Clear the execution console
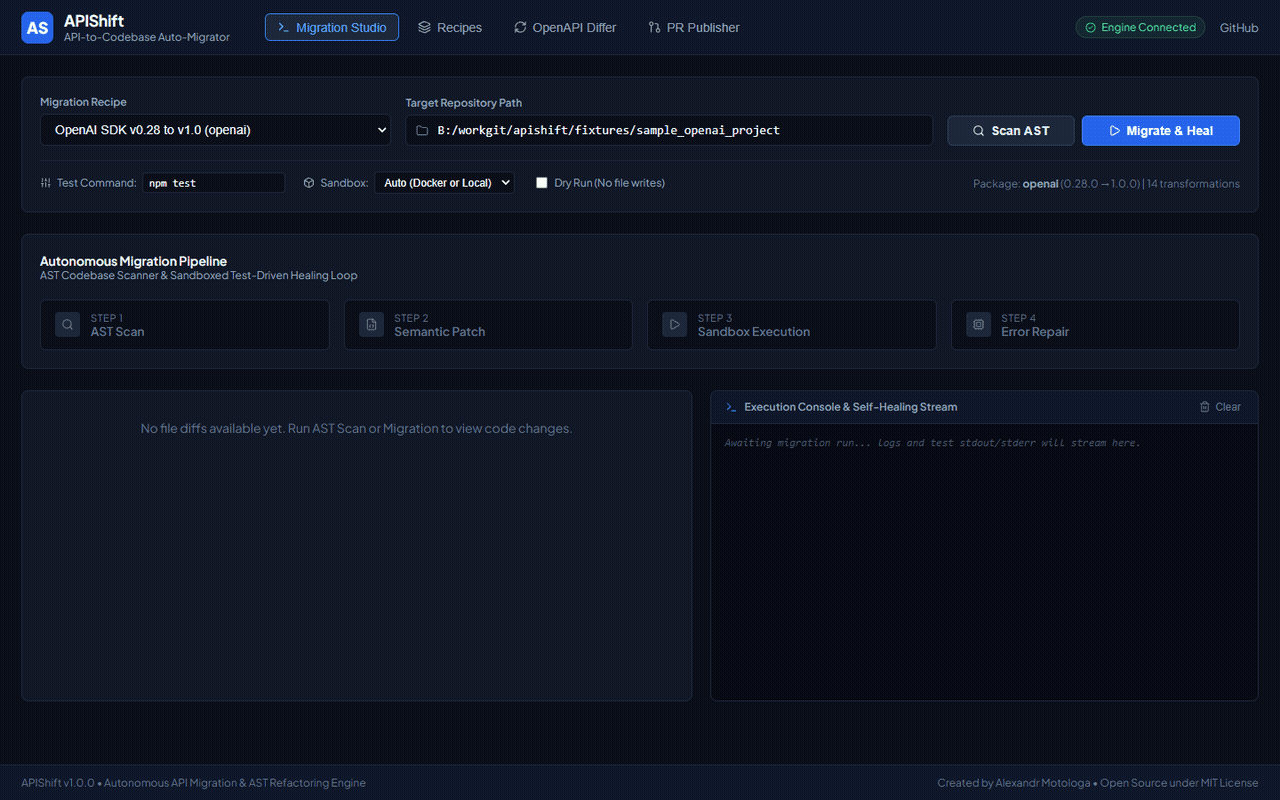The width and height of the screenshot is (1280, 800). pos(1220,407)
